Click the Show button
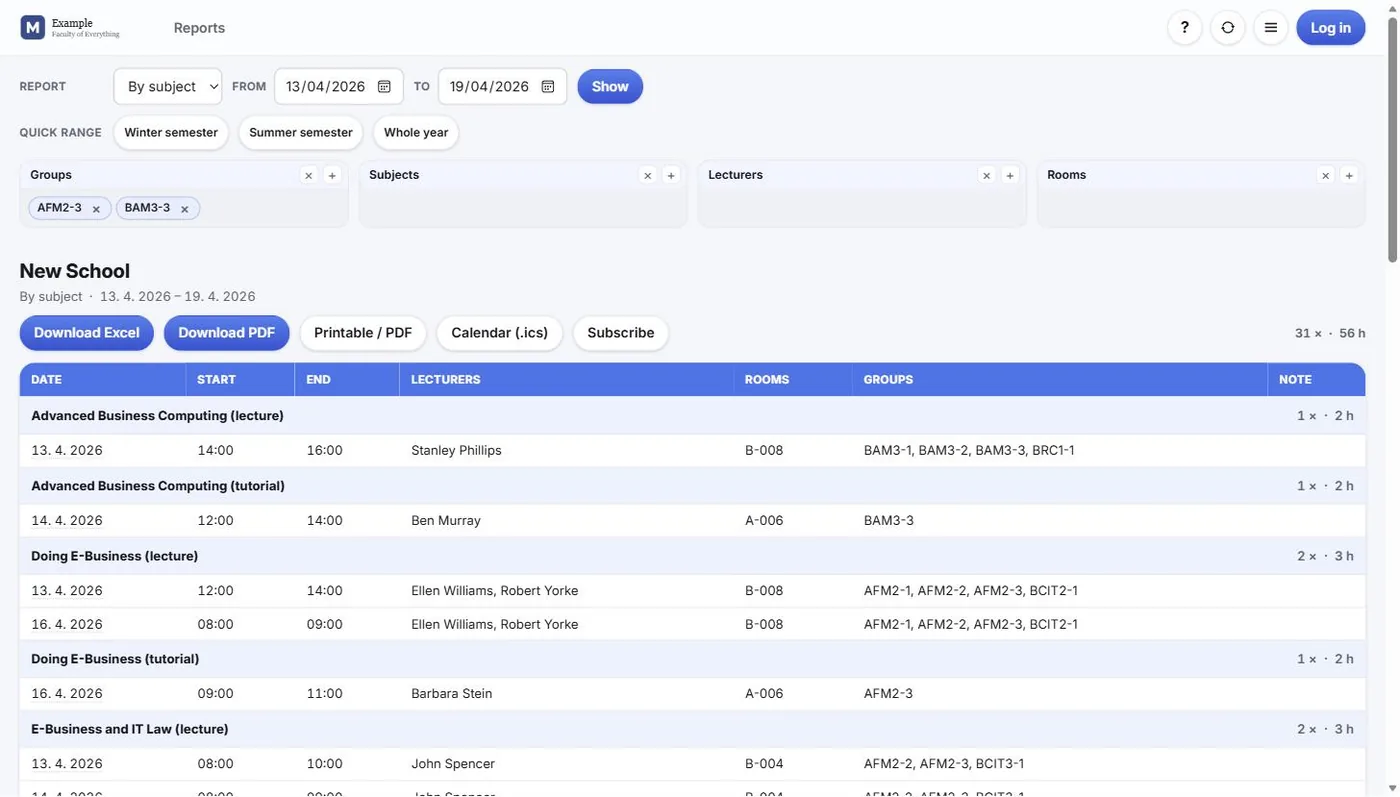Image resolution: width=1400 pixels, height=797 pixels. [x=610, y=87]
